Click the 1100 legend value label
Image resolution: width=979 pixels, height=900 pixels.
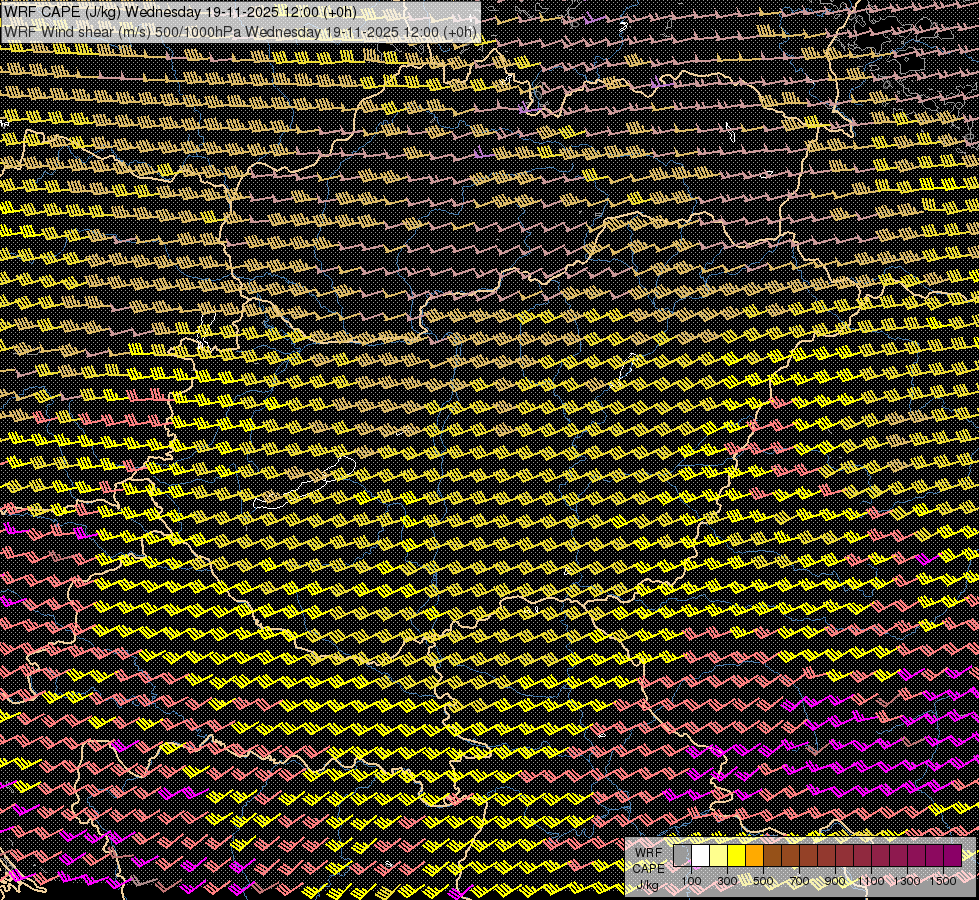[871, 881]
